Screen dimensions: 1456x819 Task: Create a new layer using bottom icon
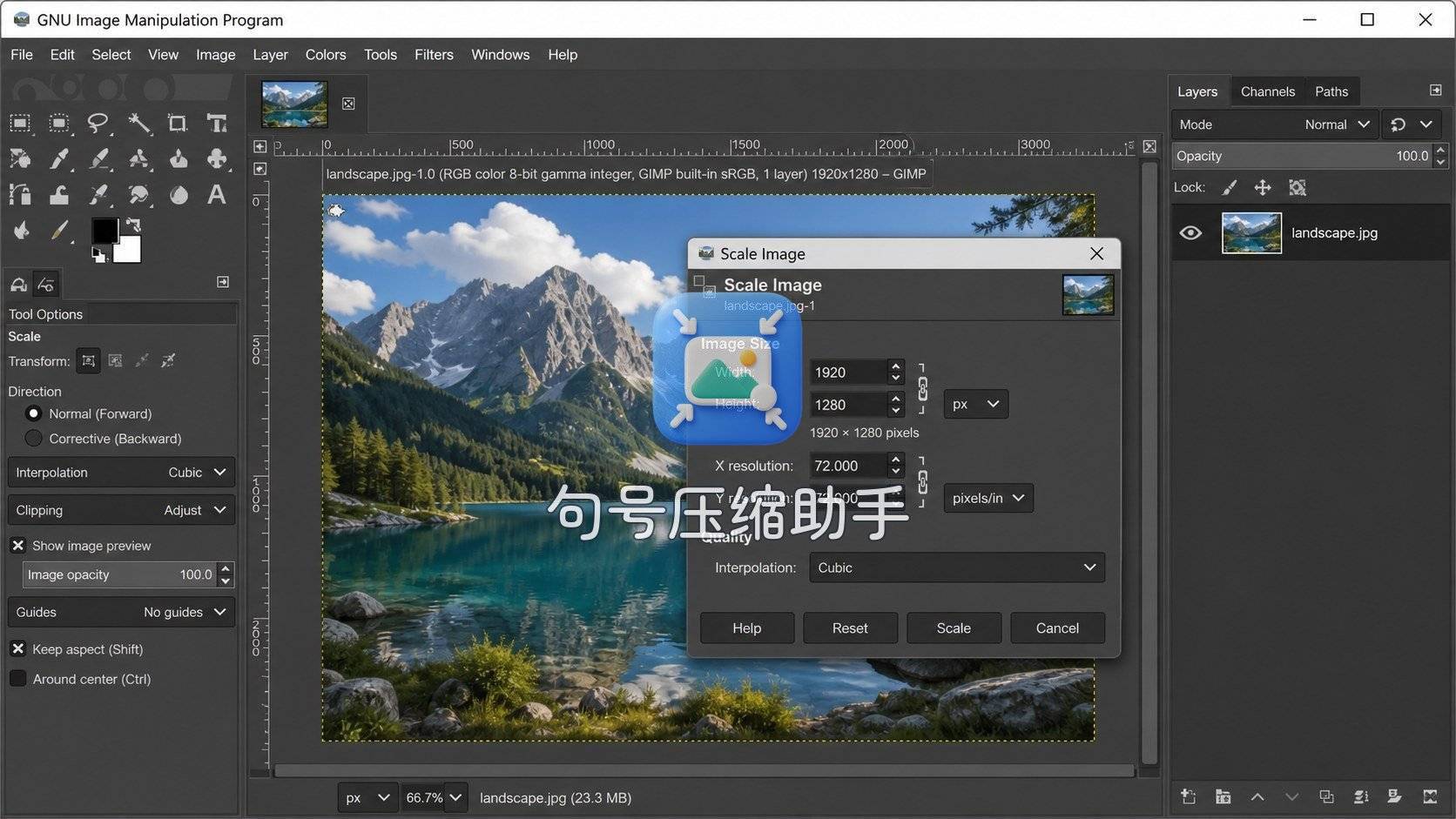1188,796
